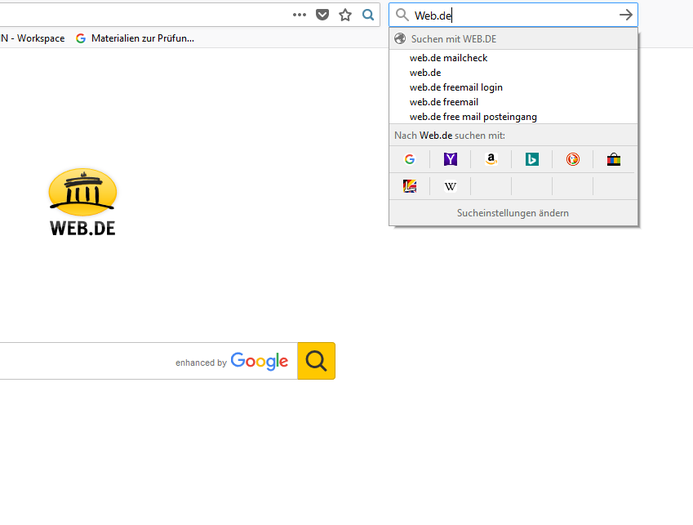Save page to Pocket icon

(x=322, y=15)
